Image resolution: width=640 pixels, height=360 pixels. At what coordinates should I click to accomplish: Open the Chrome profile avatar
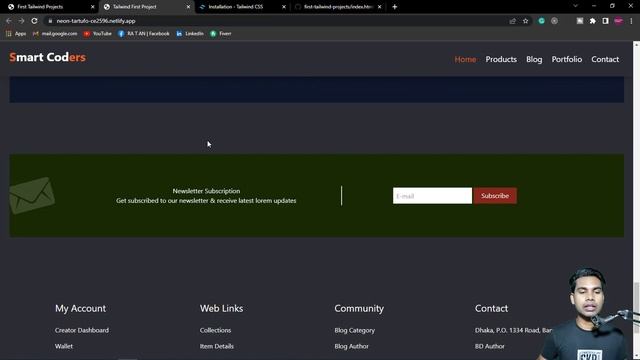tap(619, 21)
